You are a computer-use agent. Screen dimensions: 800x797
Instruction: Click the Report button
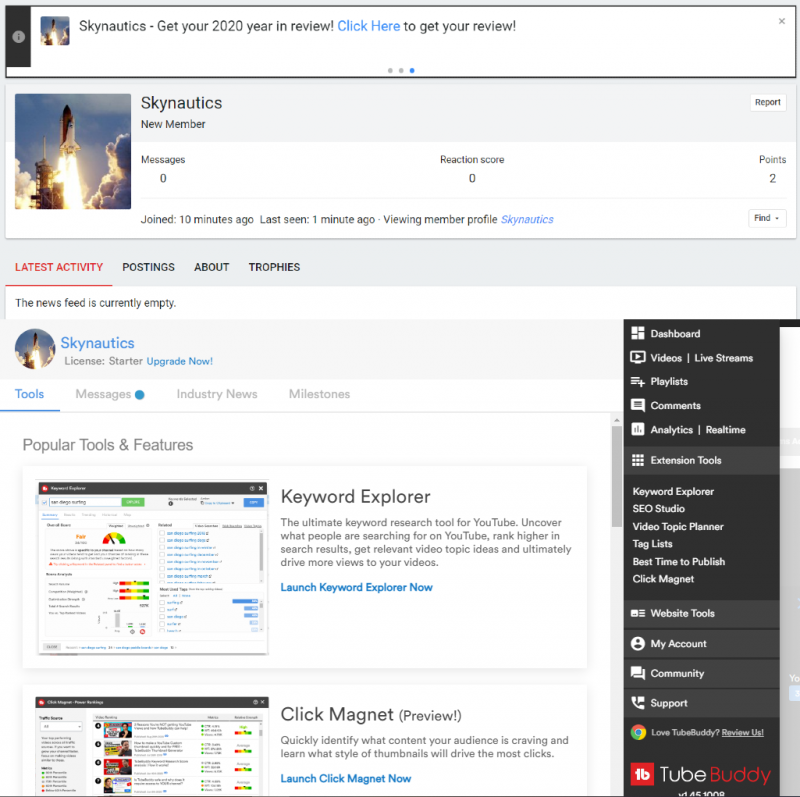point(767,102)
